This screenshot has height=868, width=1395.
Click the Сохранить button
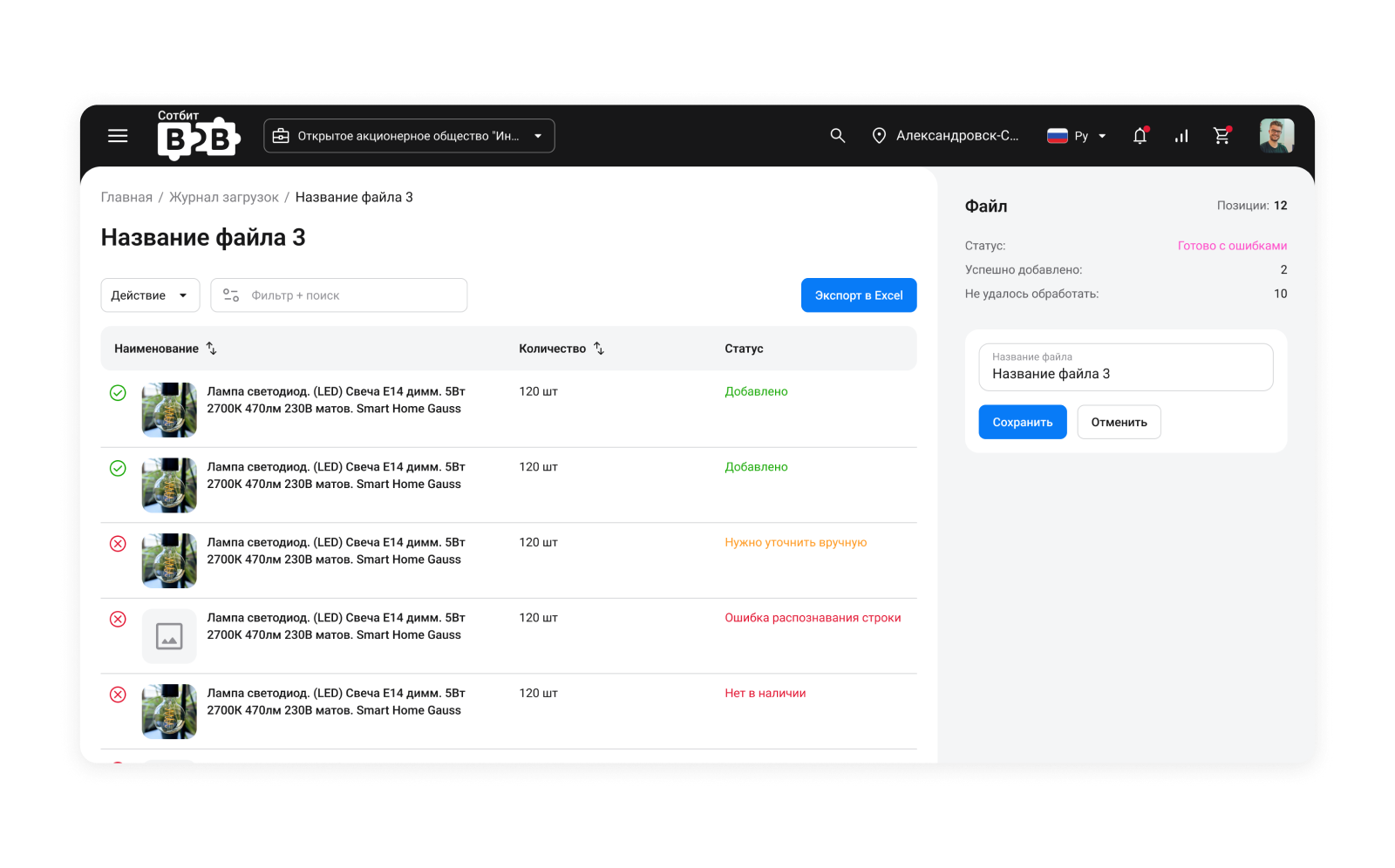(1023, 422)
